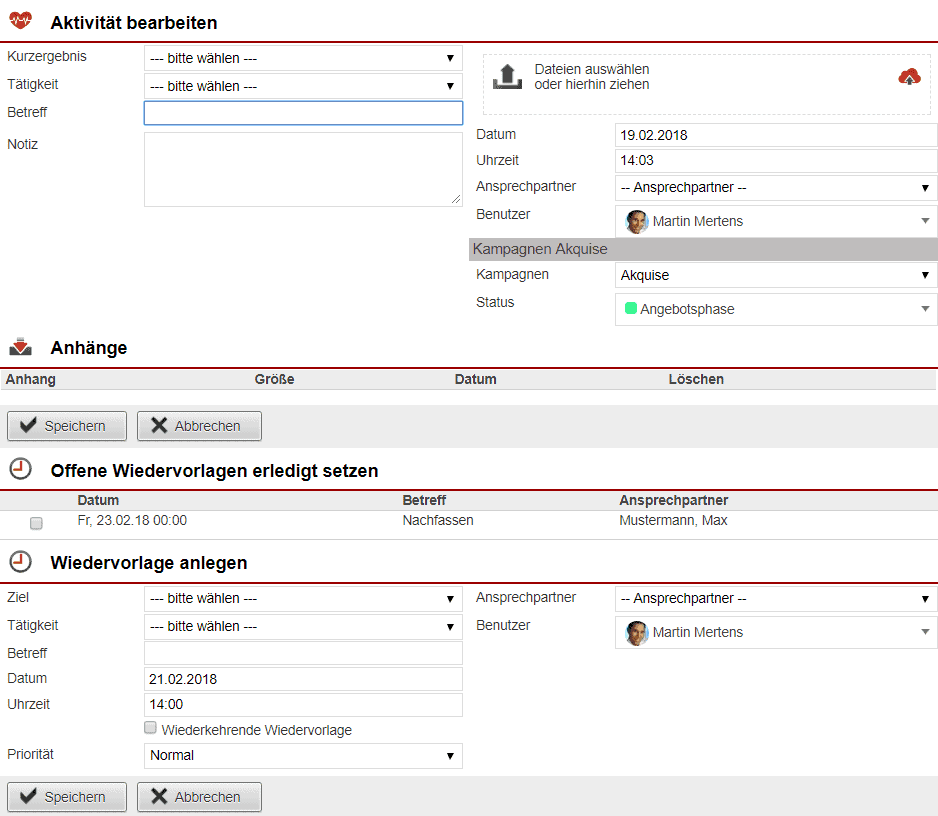
Task: Click the clock icon beside Wiedervorlage anlegen
Action: point(20,562)
